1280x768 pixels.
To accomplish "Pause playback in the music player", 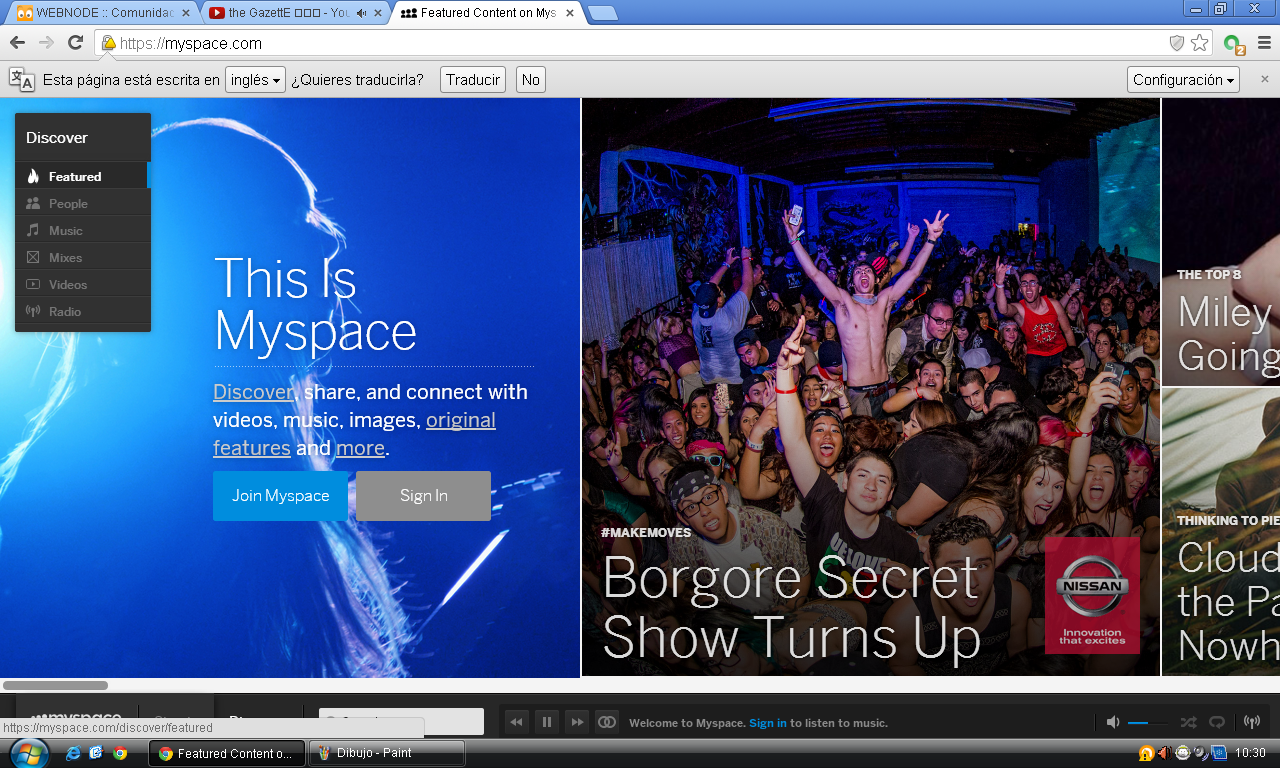I will tap(546, 722).
